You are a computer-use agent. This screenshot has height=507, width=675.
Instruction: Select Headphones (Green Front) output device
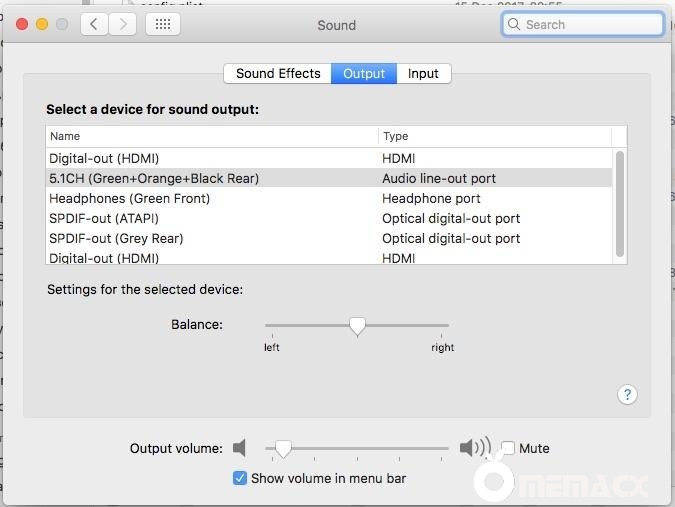click(130, 198)
